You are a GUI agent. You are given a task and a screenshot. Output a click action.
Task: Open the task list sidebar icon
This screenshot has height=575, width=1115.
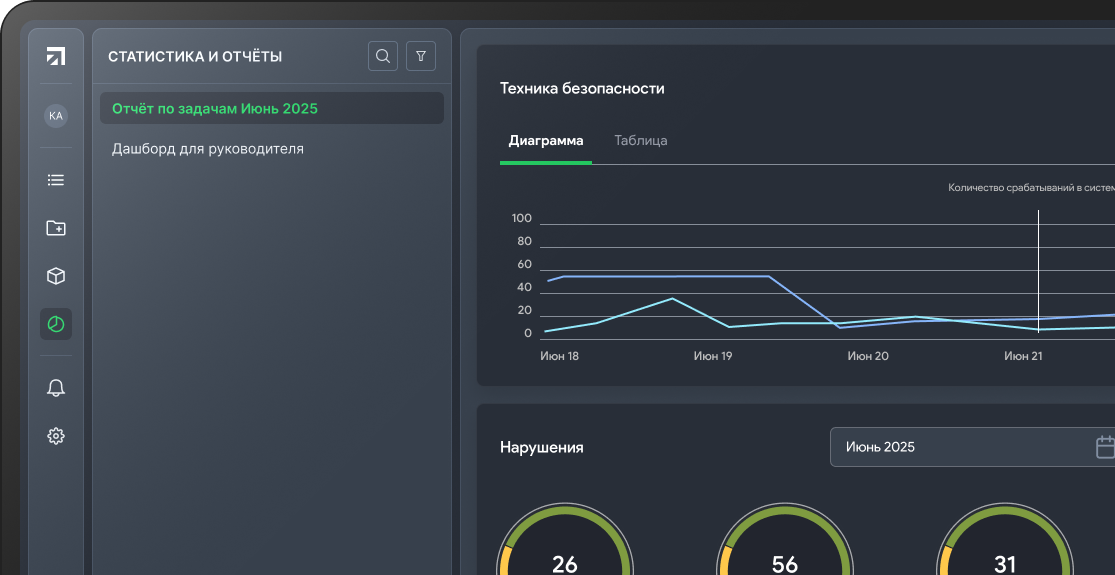[x=56, y=180]
